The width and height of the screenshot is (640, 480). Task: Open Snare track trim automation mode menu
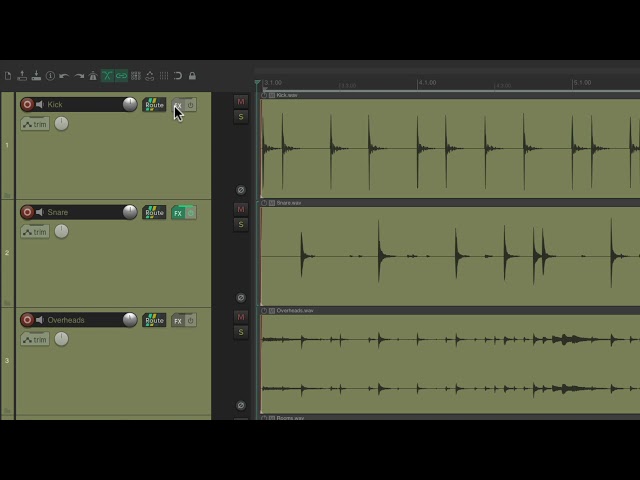click(x=35, y=232)
